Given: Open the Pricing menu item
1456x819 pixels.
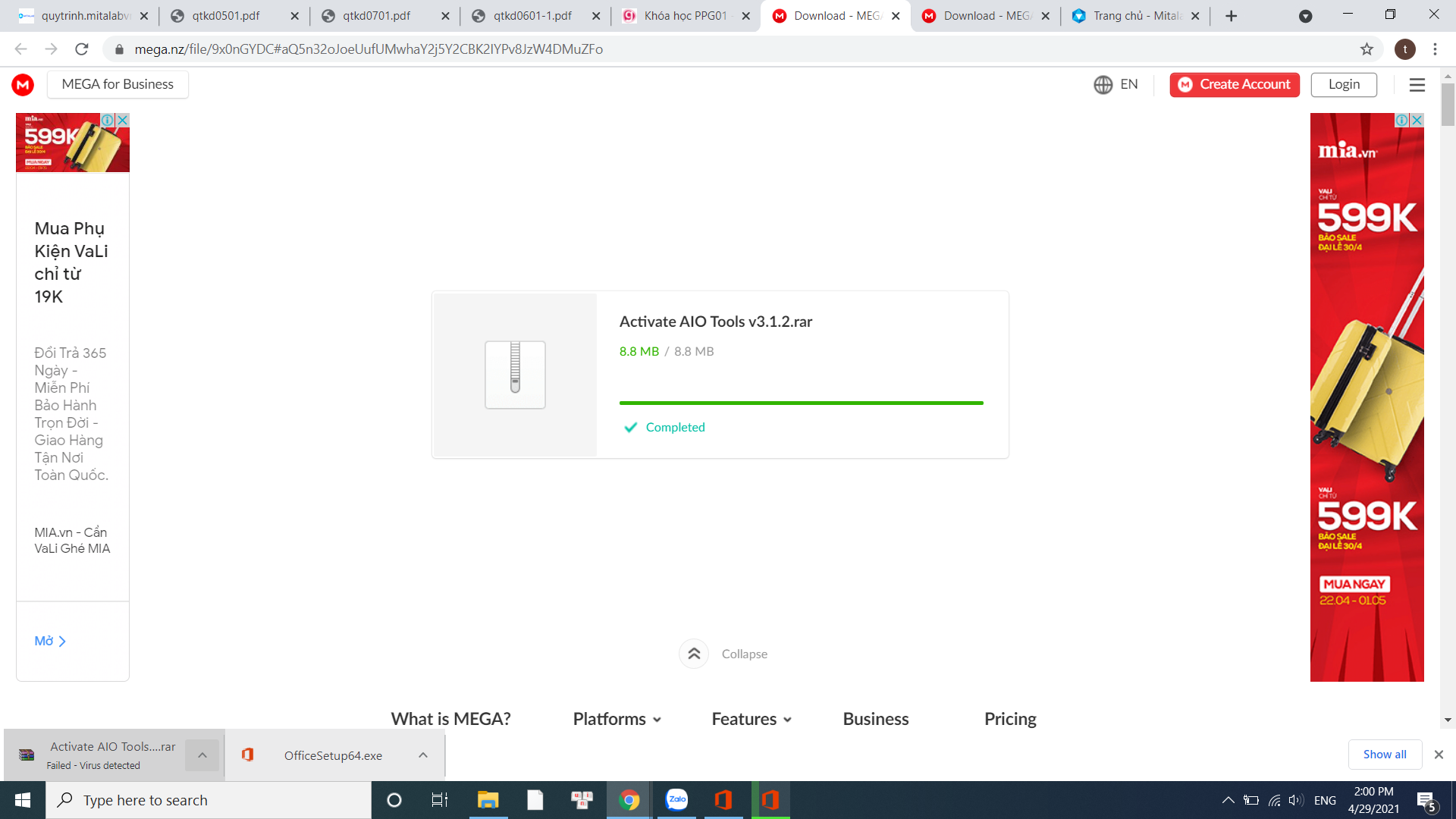Looking at the screenshot, I should (x=1010, y=719).
